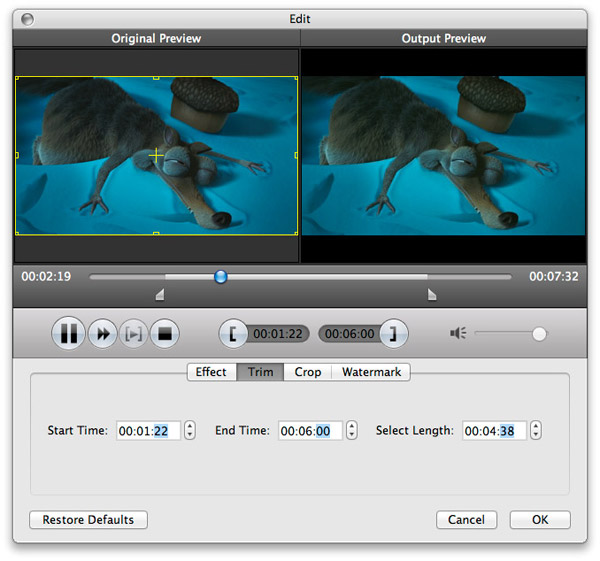Select the left trim start marker
Screen dimensions: 600x561
tap(160, 295)
